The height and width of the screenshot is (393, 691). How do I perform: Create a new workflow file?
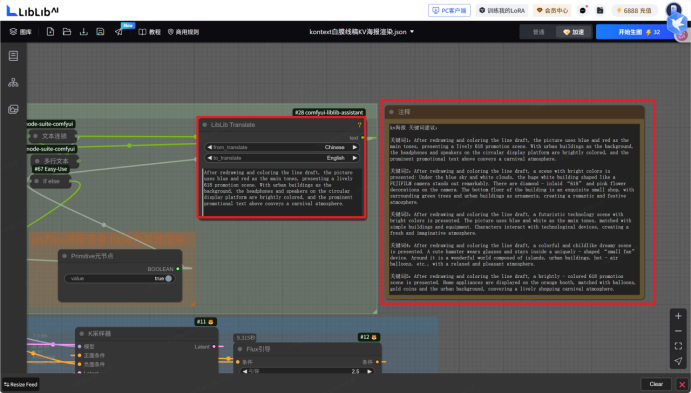point(50,32)
